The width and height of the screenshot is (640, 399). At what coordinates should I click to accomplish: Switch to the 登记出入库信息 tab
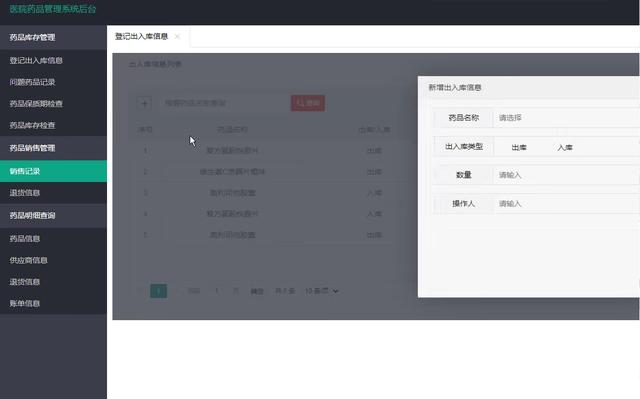[x=141, y=36]
